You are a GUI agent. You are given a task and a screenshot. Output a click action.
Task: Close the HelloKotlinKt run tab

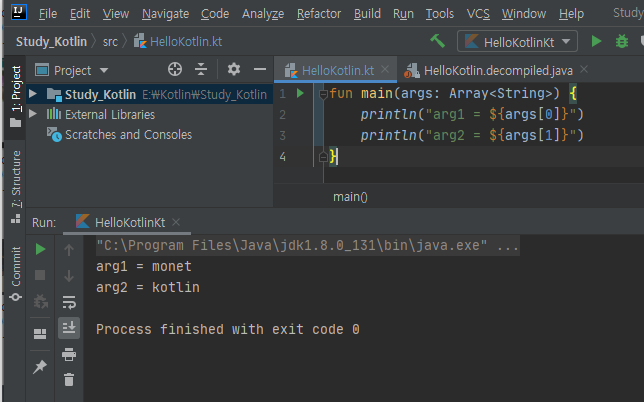176,222
